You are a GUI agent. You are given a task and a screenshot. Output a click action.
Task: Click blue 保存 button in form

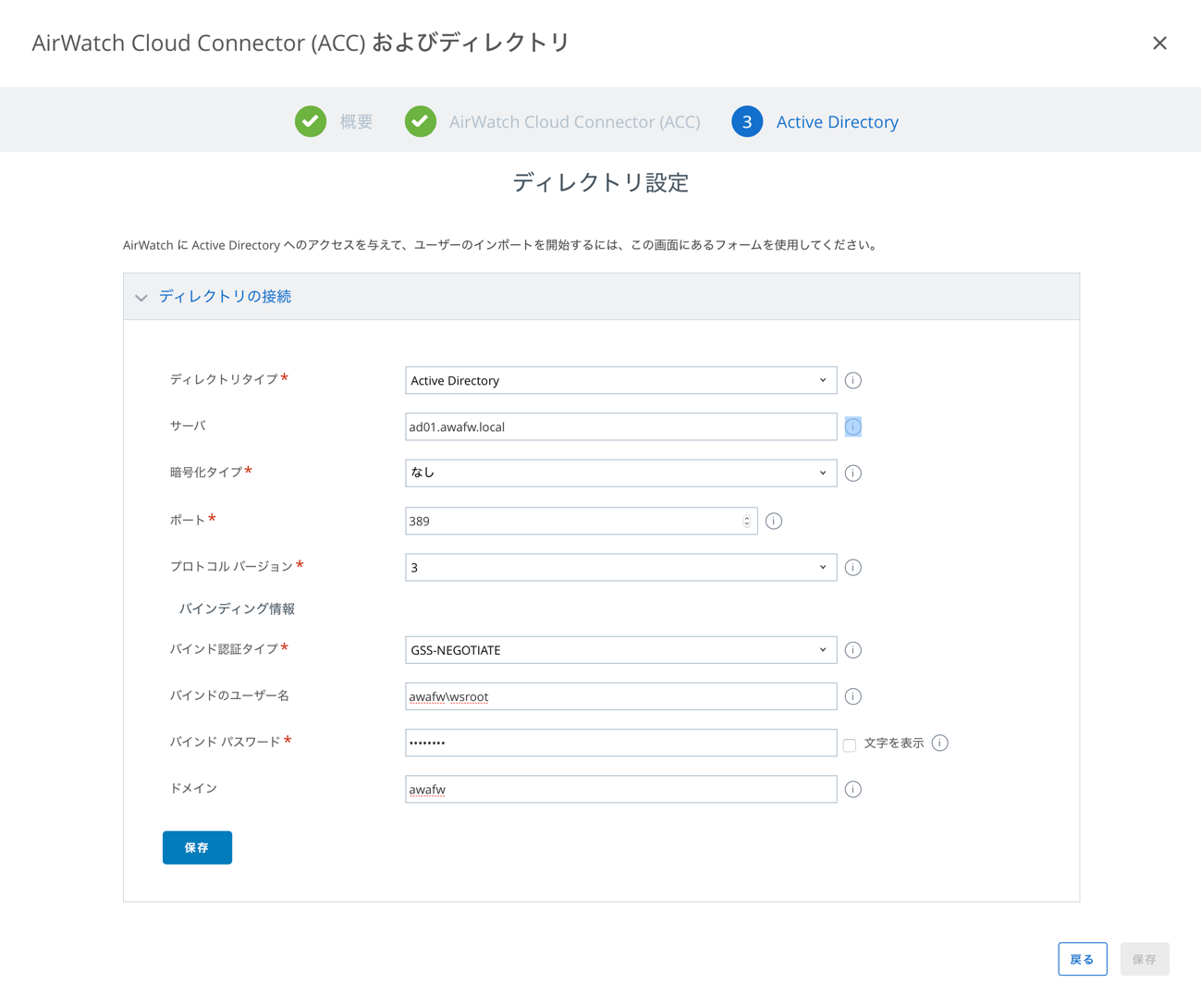197,847
